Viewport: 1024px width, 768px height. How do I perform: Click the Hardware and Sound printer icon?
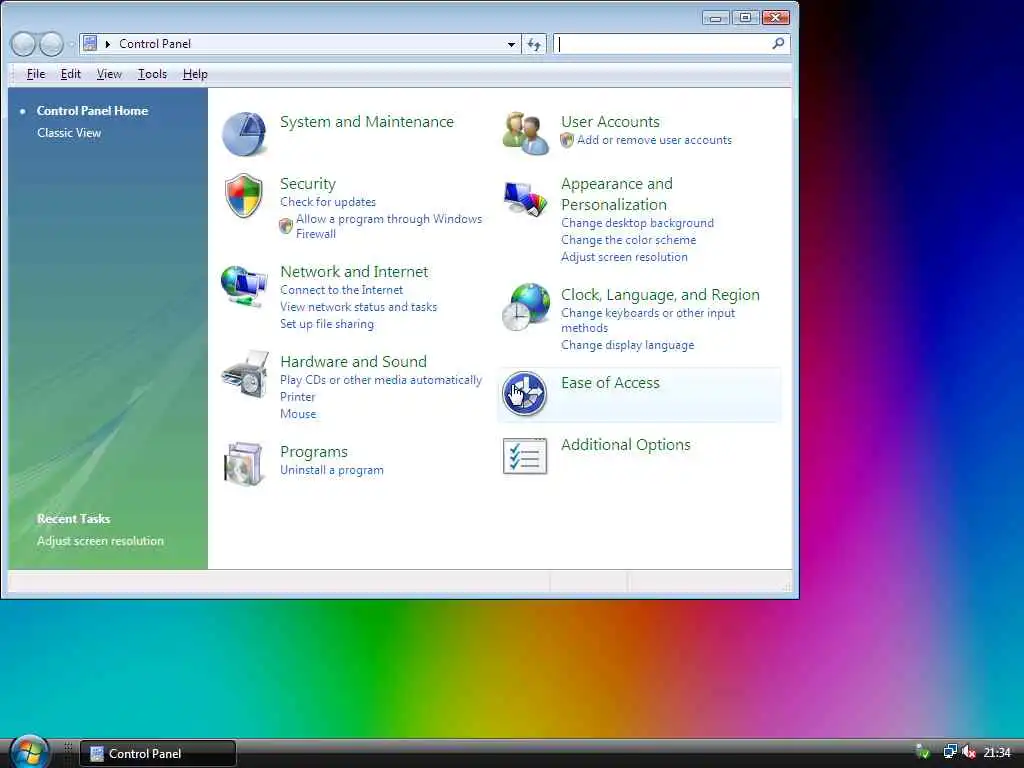(x=244, y=374)
